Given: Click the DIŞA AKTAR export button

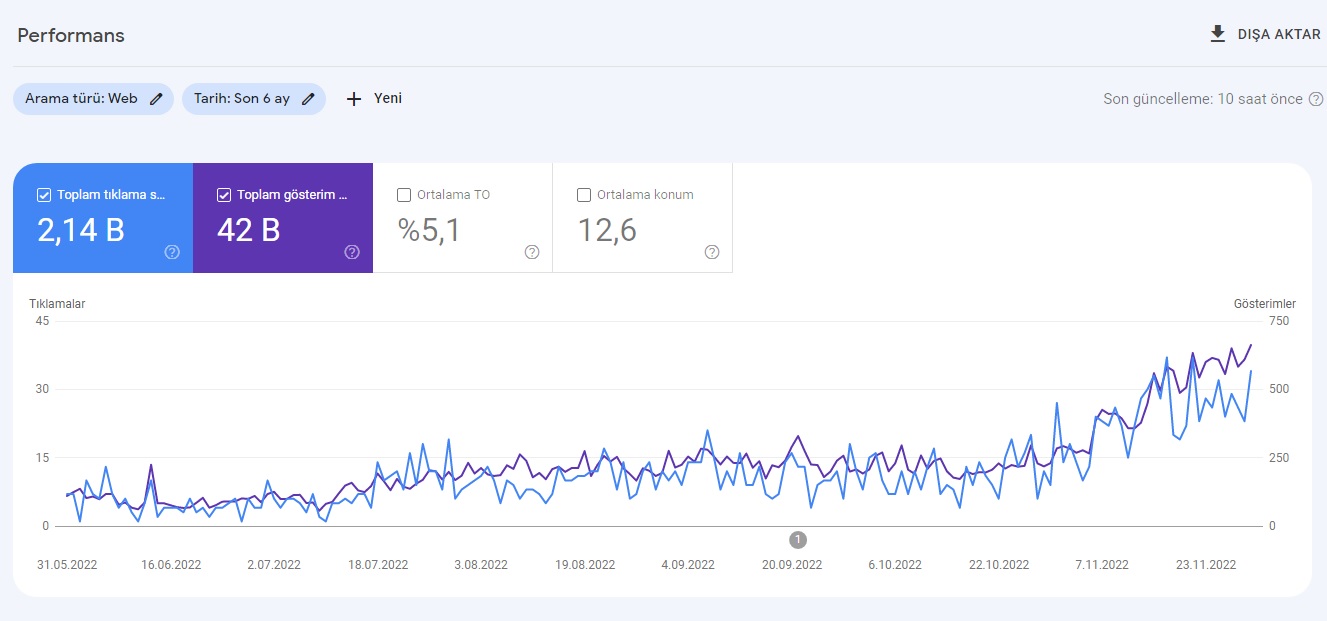Looking at the screenshot, I should click(x=1278, y=34).
